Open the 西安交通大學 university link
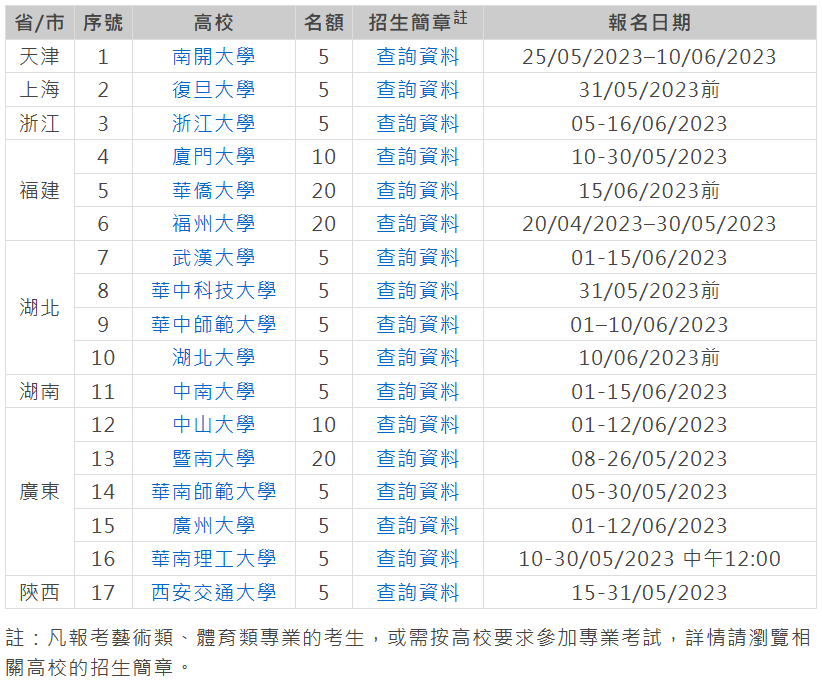 tap(214, 593)
